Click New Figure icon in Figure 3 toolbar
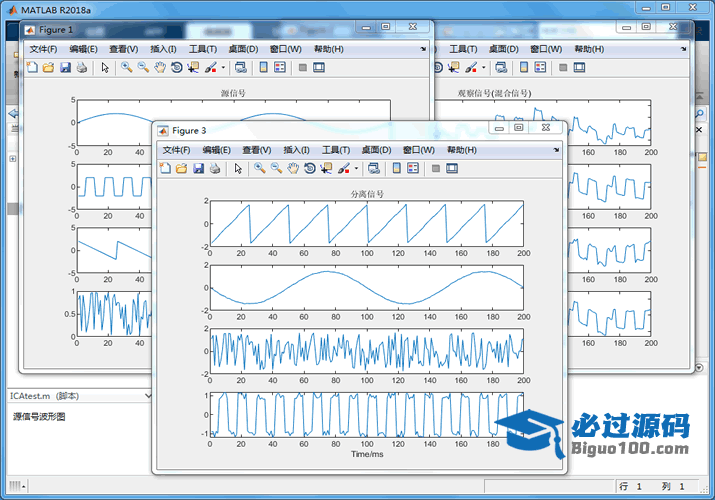The image size is (715, 500). click(165, 168)
